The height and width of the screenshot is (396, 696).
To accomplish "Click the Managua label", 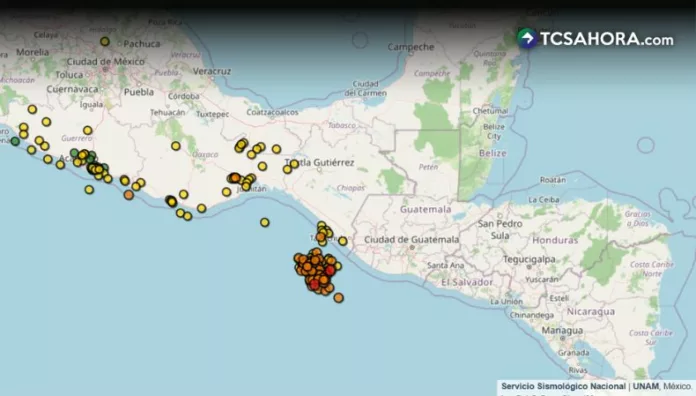I will 562,331.
